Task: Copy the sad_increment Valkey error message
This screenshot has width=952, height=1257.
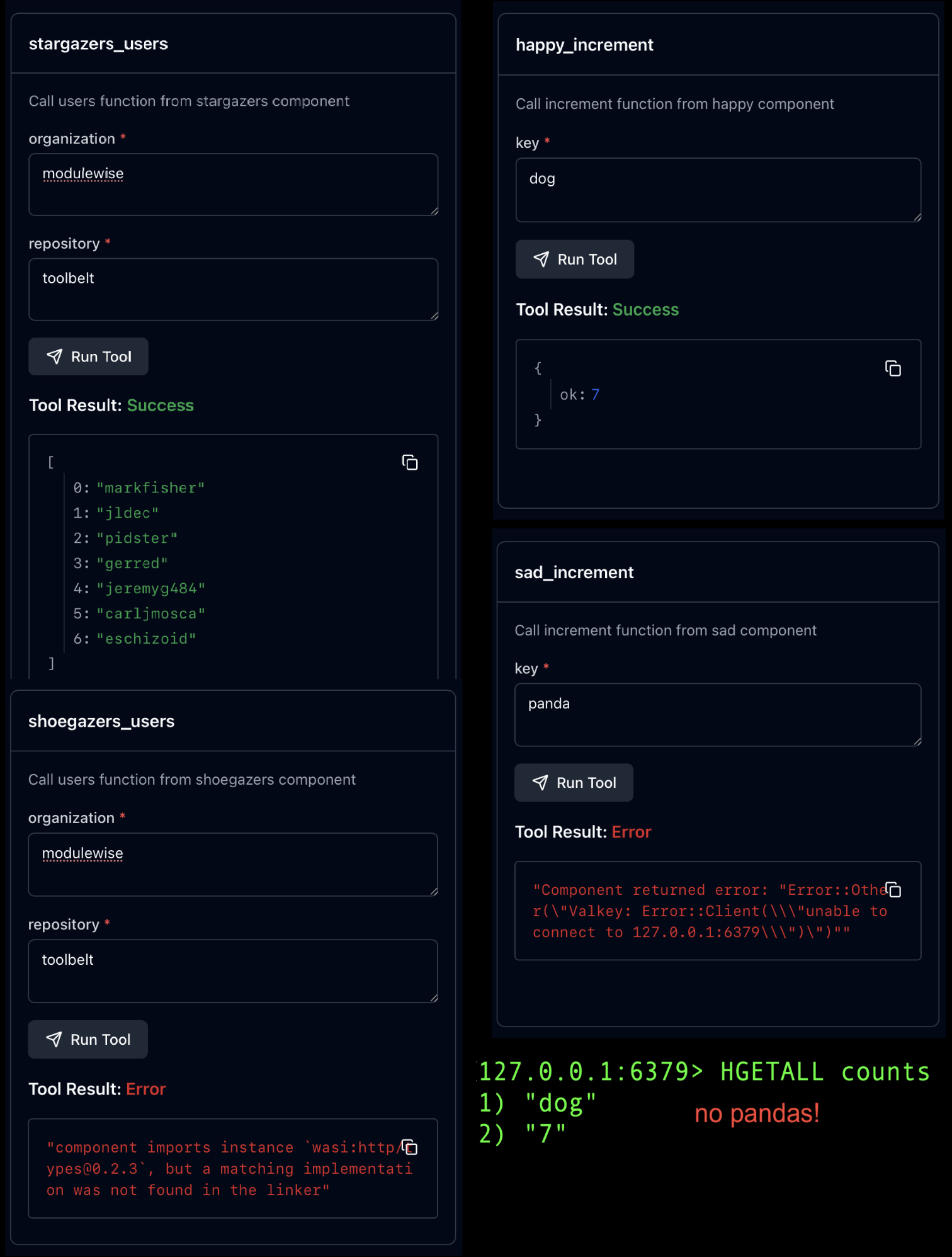Action: (x=893, y=890)
